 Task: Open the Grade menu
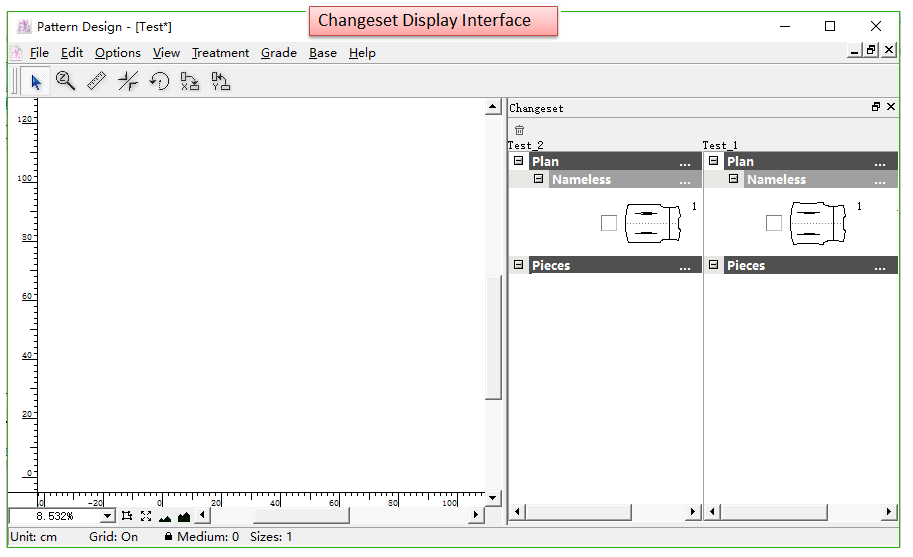(x=278, y=53)
